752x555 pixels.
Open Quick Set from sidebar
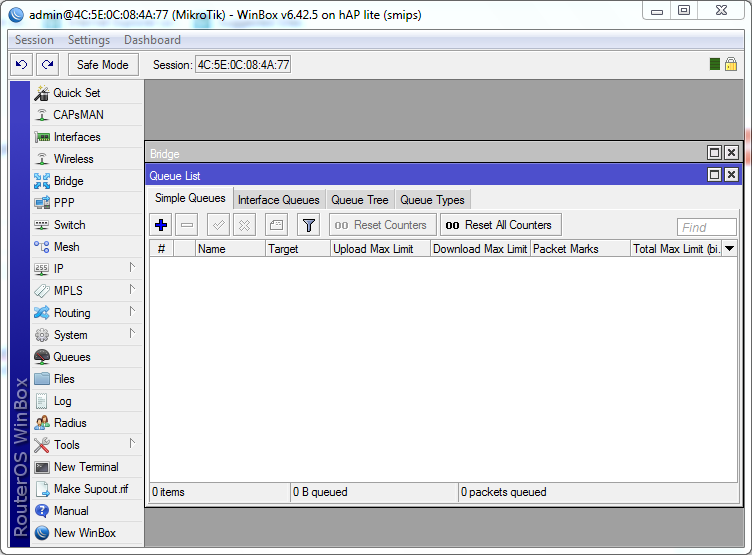(x=87, y=93)
